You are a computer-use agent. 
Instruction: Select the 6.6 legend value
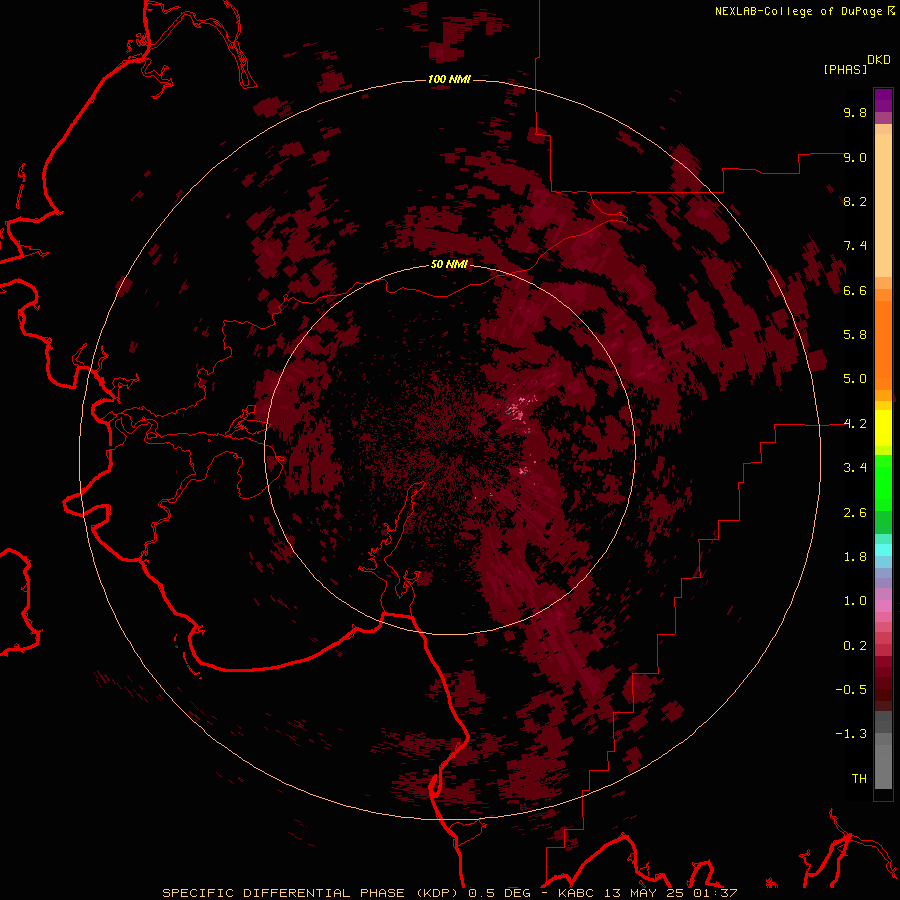(x=855, y=290)
